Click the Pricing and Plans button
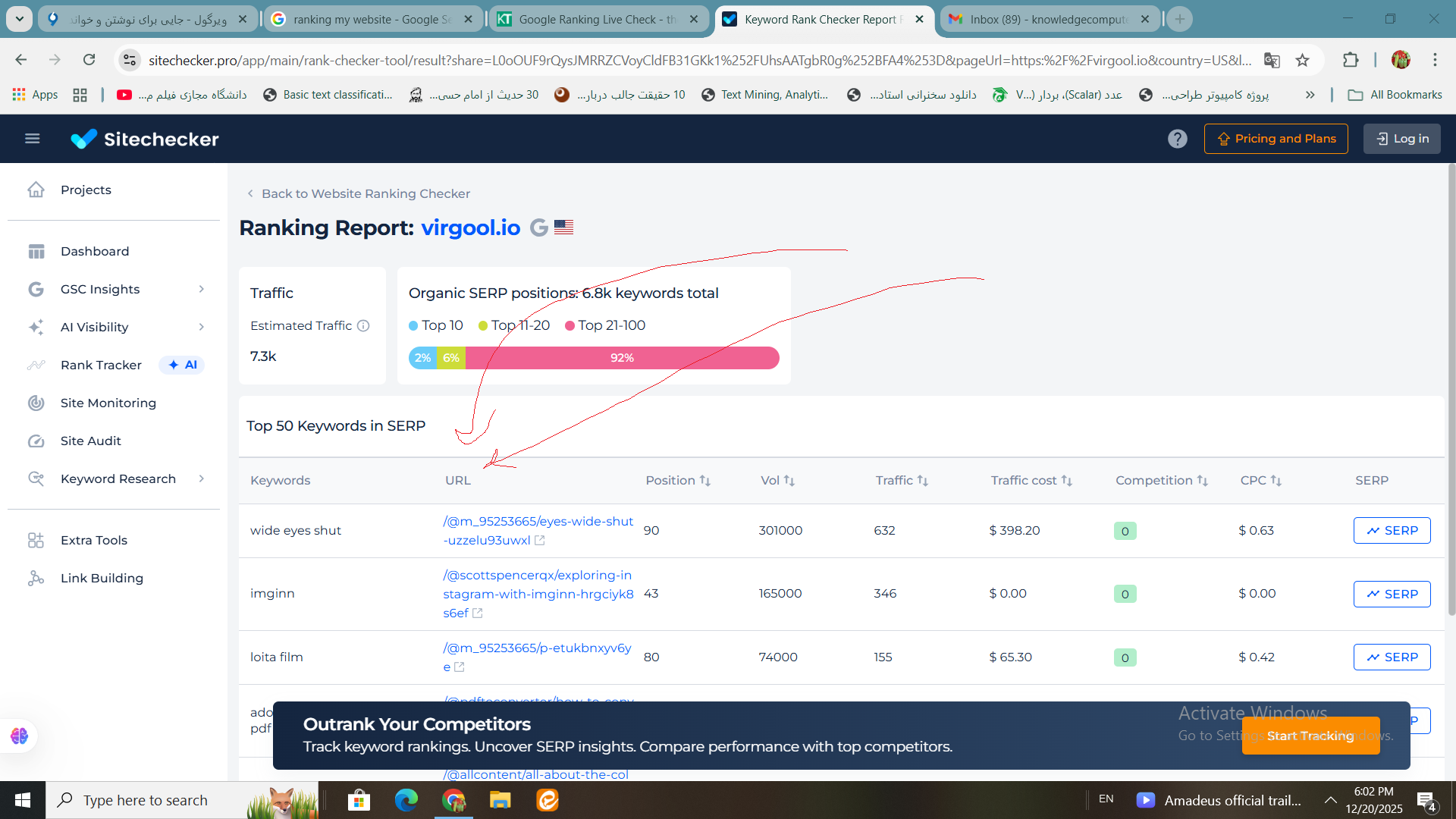This screenshot has height=819, width=1456. point(1276,139)
